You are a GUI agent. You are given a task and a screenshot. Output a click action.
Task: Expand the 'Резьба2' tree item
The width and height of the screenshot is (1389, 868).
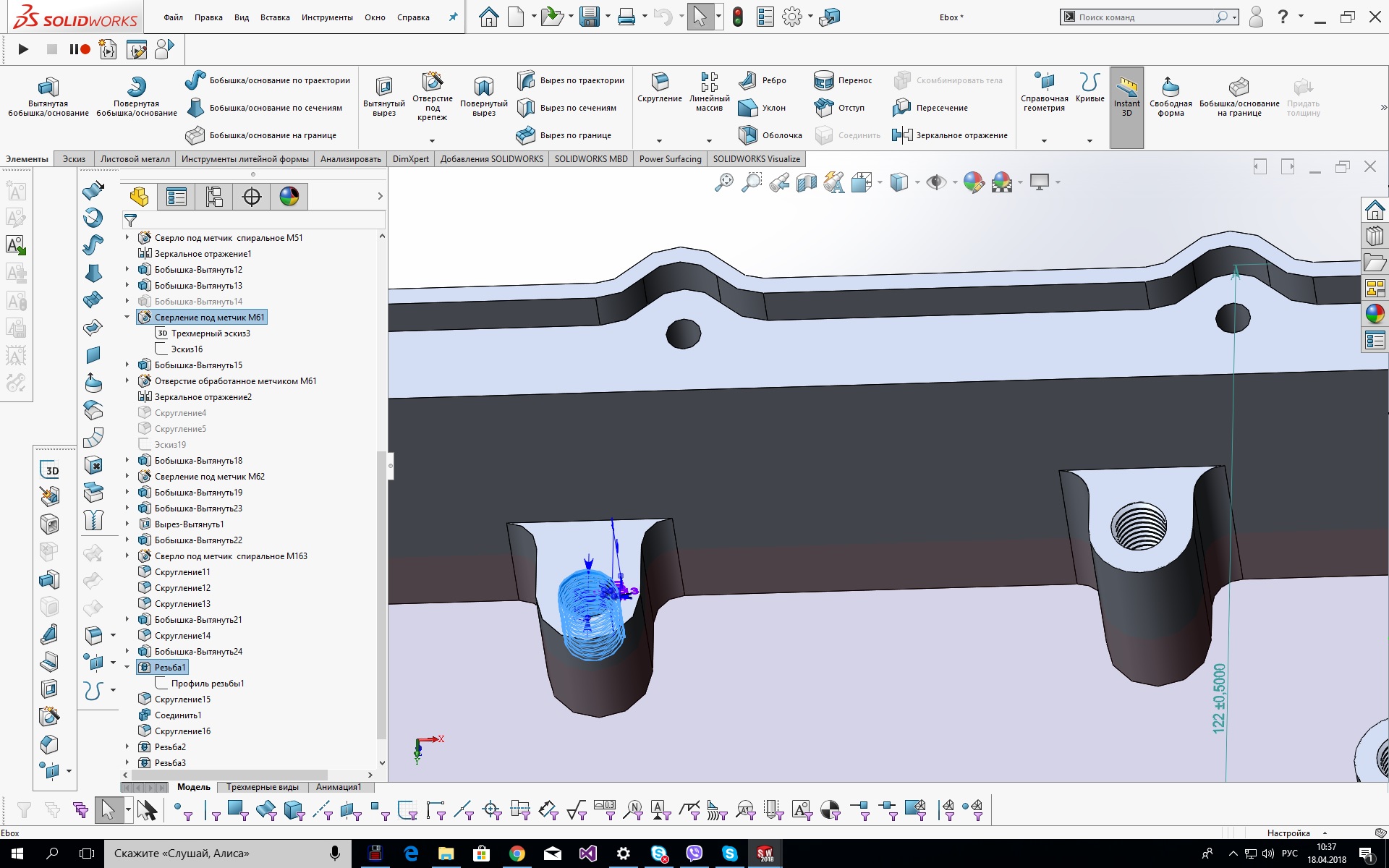tap(127, 746)
